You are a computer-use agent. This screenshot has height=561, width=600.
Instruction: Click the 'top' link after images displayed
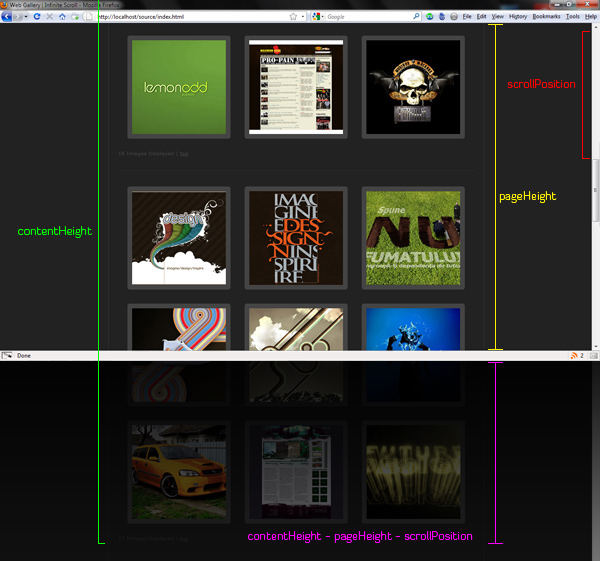[x=184, y=154]
